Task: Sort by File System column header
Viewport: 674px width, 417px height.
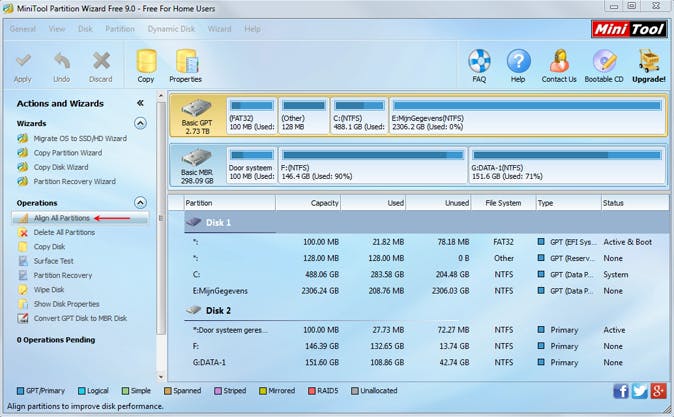Action: click(x=503, y=203)
